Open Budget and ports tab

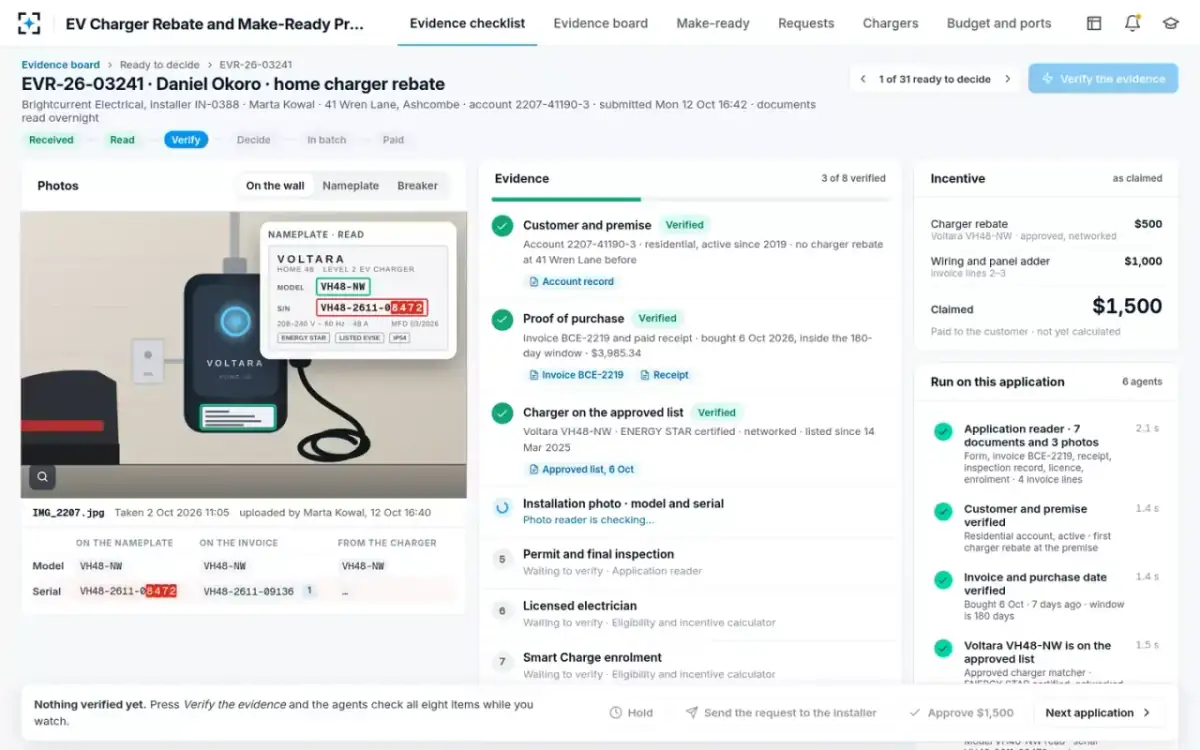[x=999, y=23]
